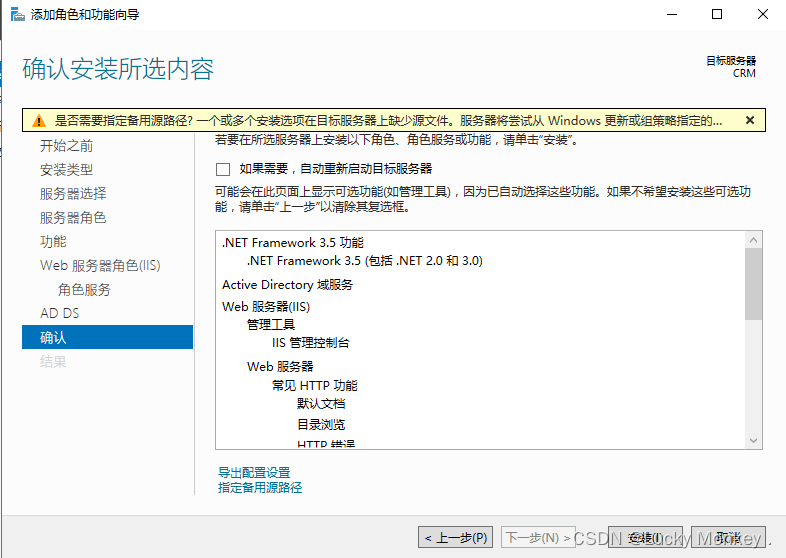Select the indented 'Web 服务器' row
786x558 pixels.
280,366
